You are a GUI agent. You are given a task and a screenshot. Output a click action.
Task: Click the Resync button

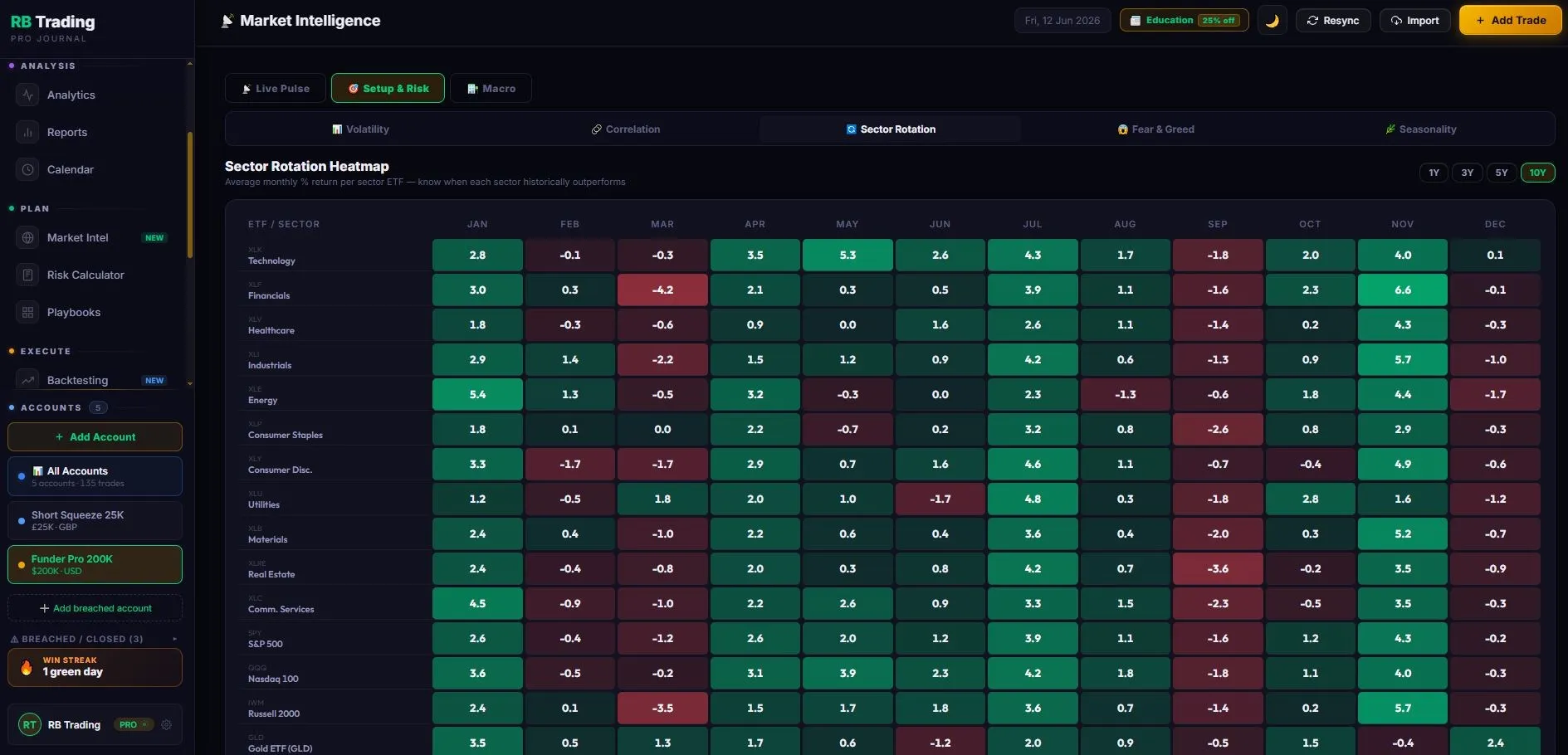pyautogui.click(x=1333, y=20)
